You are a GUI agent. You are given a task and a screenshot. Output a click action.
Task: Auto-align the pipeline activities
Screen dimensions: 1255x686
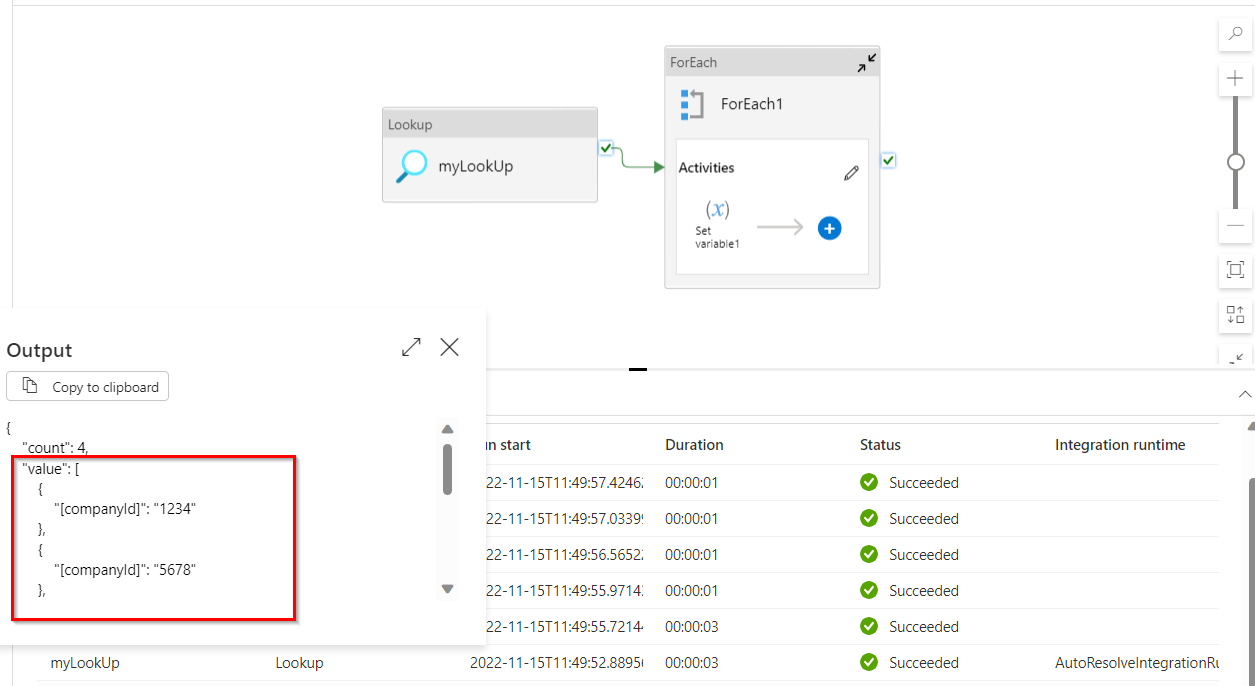(1235, 315)
